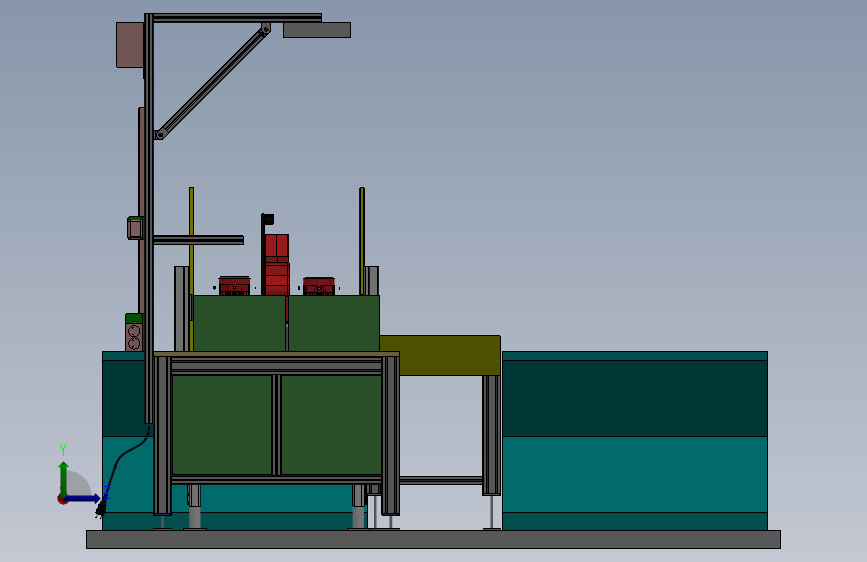Select the diagonal brace strut of the overhead arm
Screen dimensions: 867x562
tap(213, 81)
